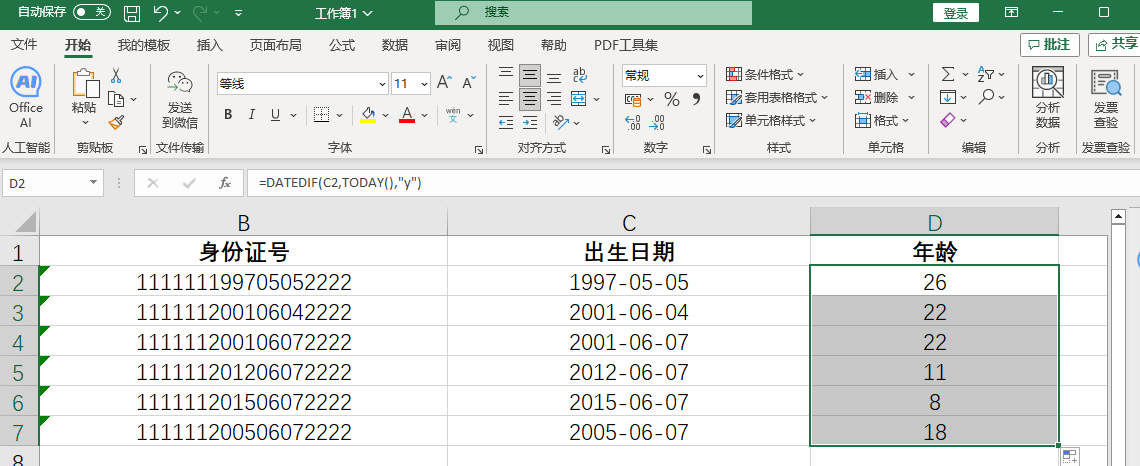The height and width of the screenshot is (466, 1140).
Task: Increase font size with larger A
Action: [444, 83]
